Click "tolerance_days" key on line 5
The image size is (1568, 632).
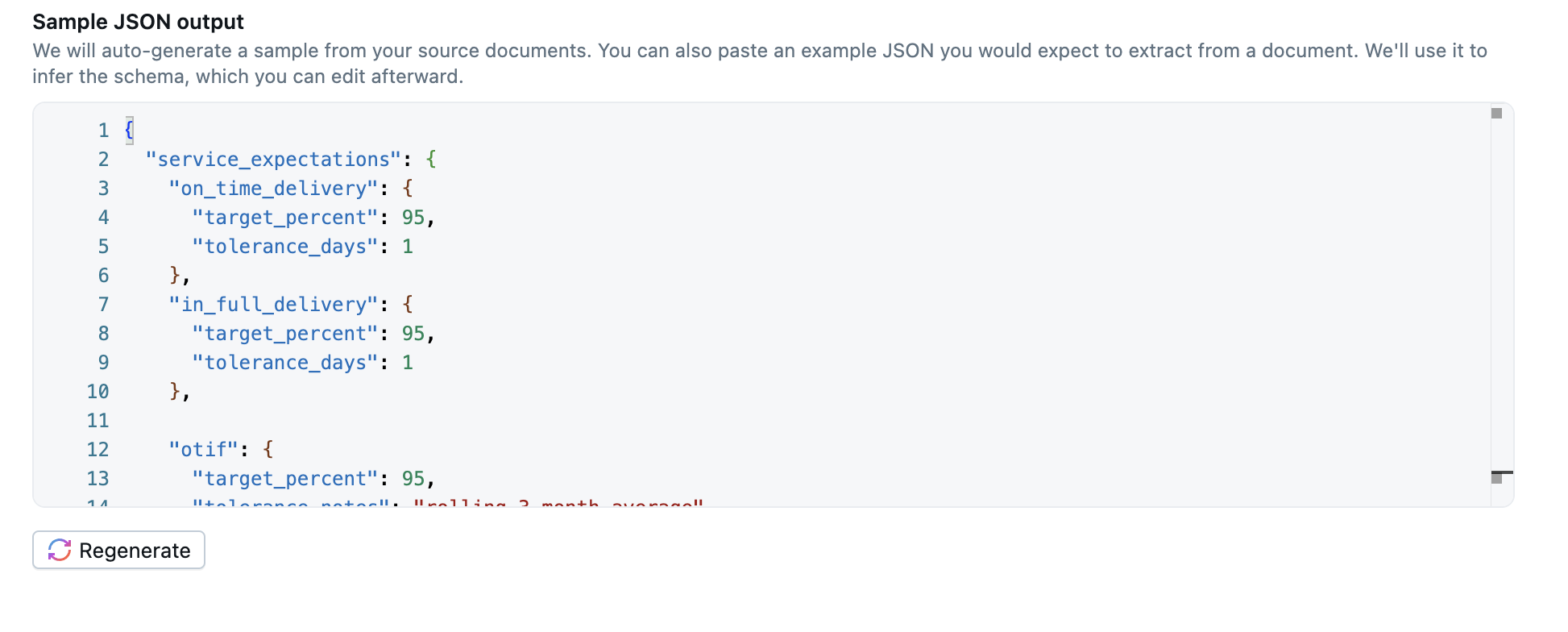pos(284,247)
